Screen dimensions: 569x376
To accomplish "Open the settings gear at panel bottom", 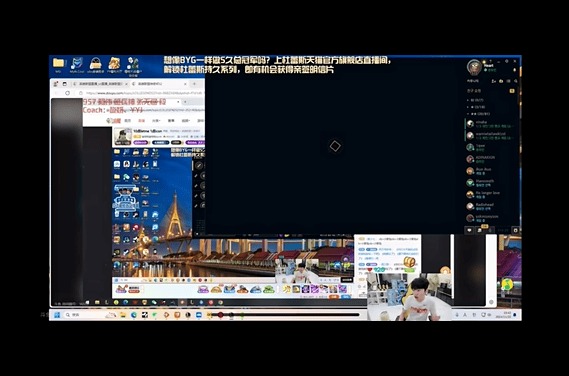I will tap(515, 230).
